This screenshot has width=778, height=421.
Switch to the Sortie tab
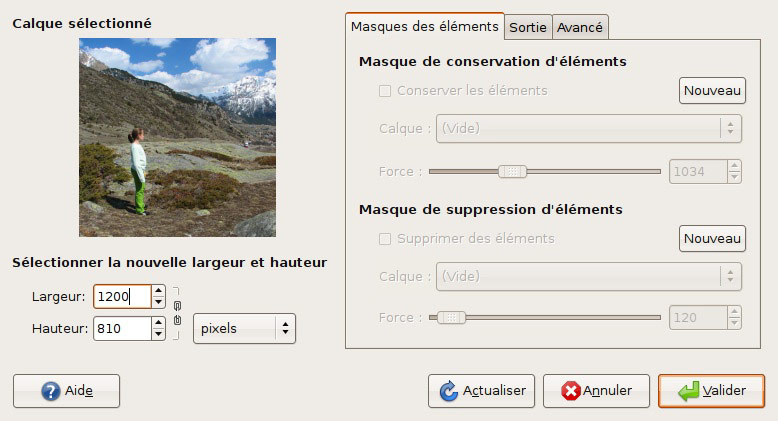[528, 27]
